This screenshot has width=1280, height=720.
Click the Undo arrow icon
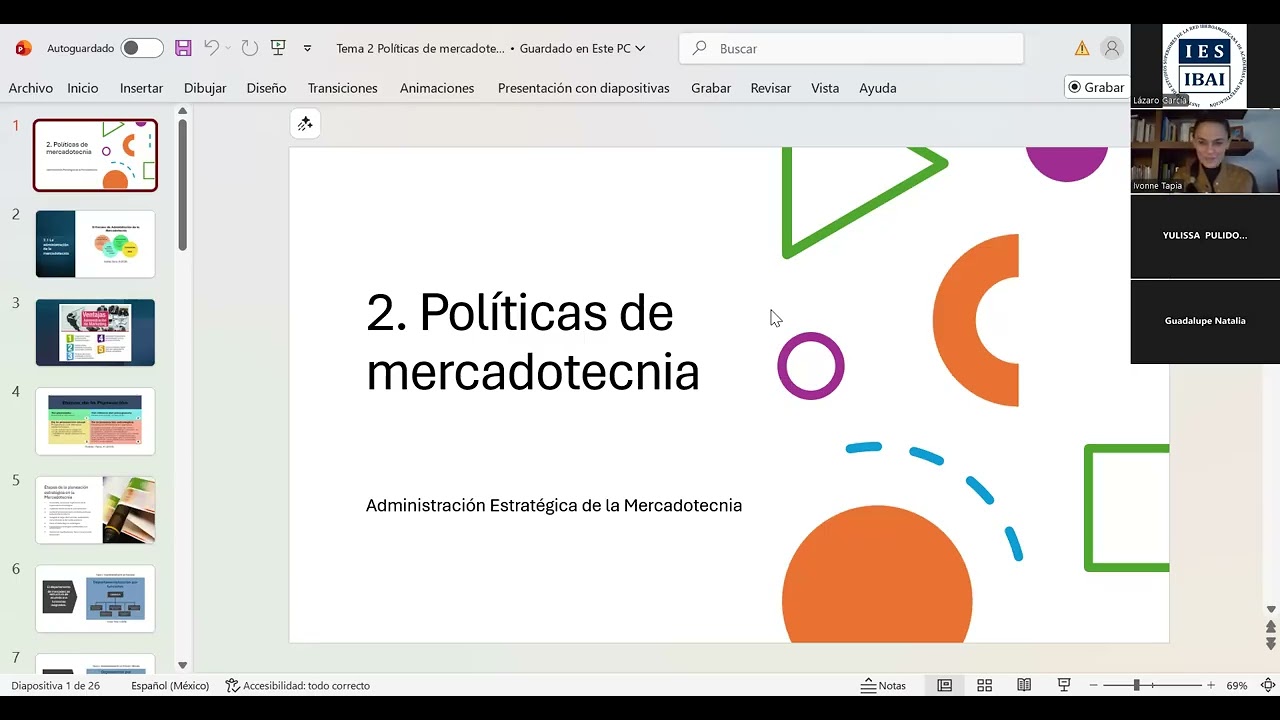coord(211,48)
